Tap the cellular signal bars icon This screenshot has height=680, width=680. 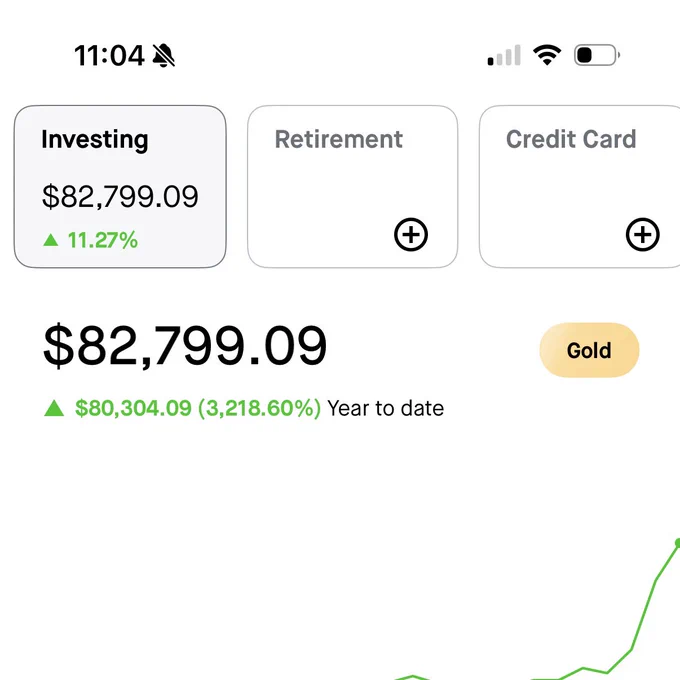[504, 55]
